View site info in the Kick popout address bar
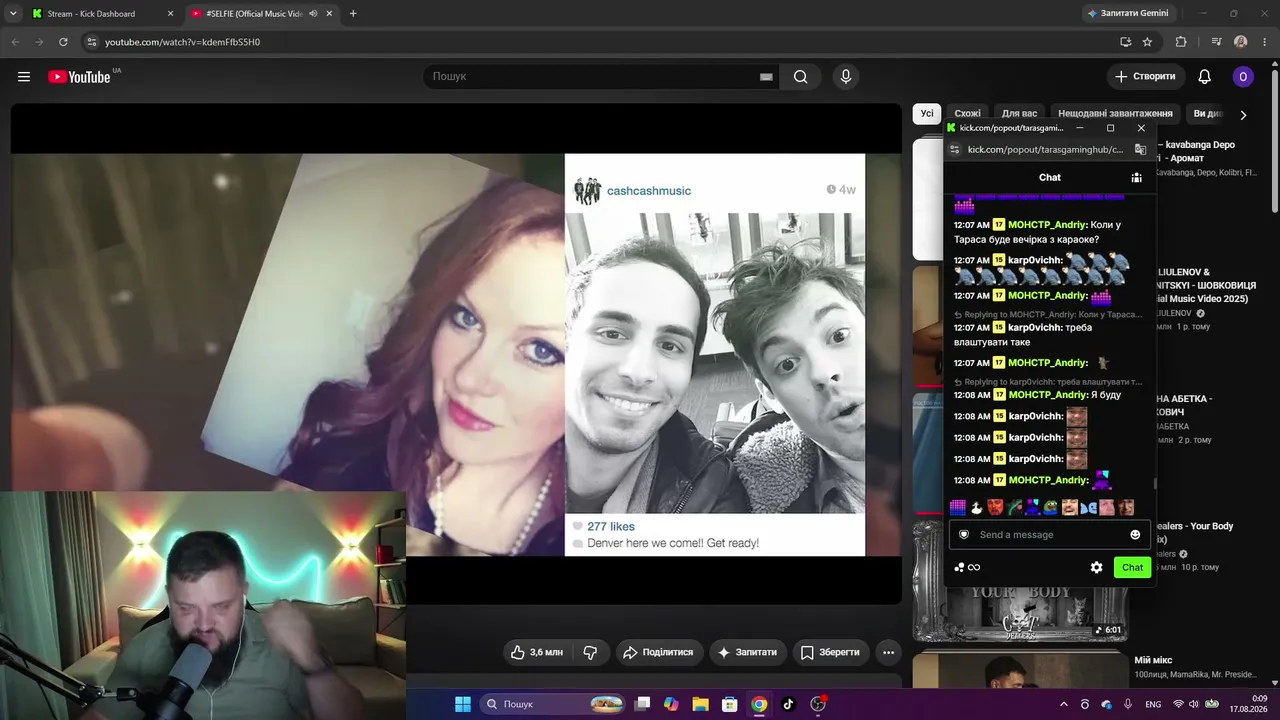1280x720 pixels. pos(955,149)
